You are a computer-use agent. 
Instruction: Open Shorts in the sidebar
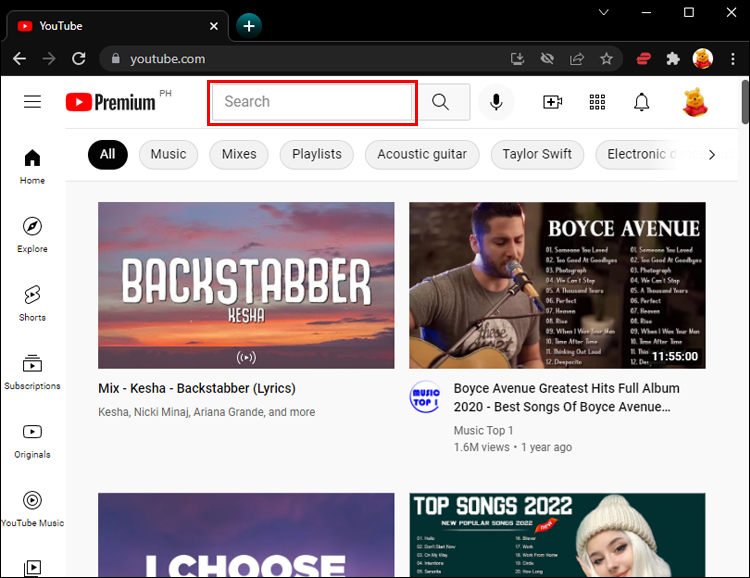(x=33, y=303)
